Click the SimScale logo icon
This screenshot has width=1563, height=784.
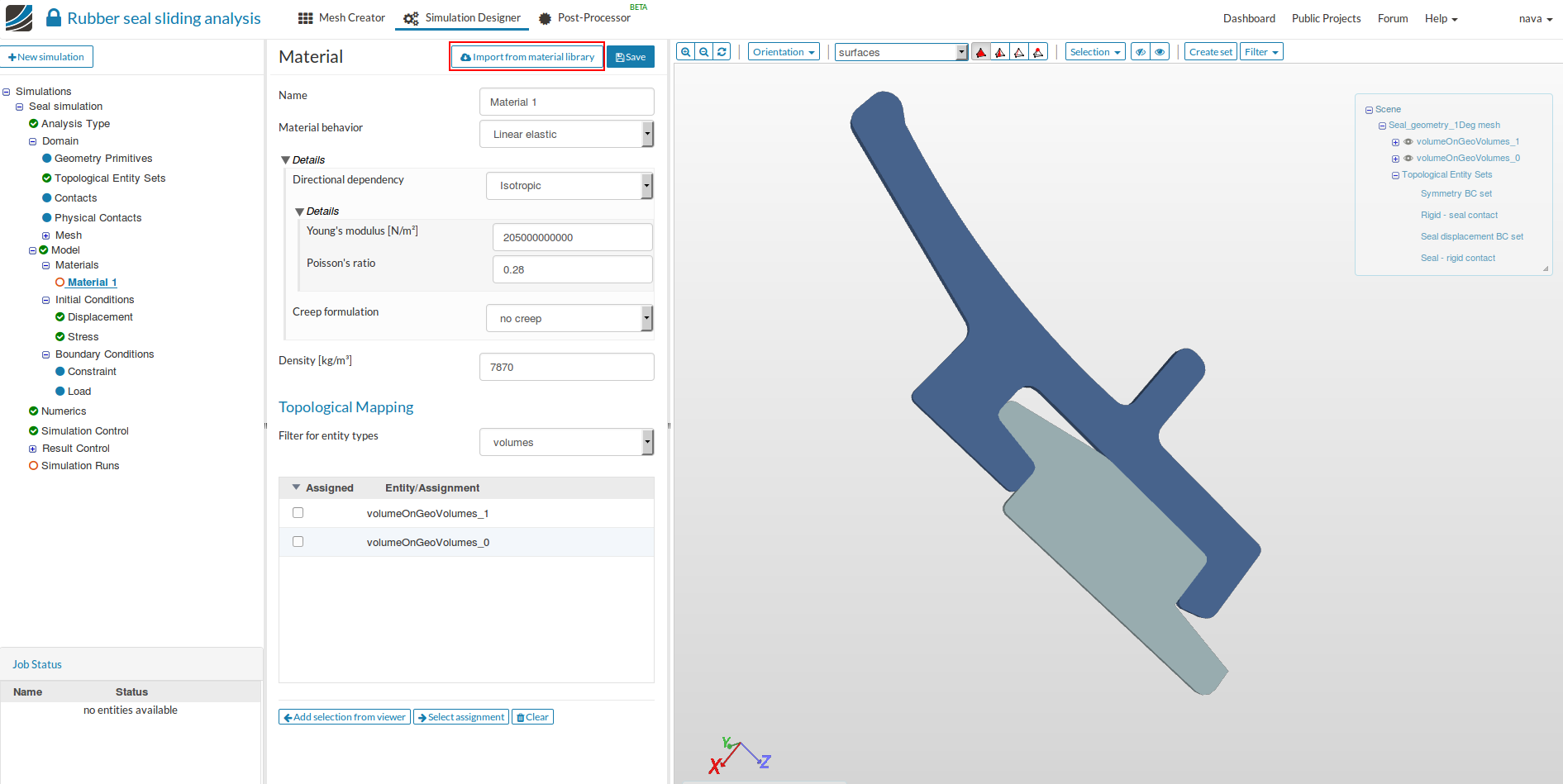coord(19,17)
